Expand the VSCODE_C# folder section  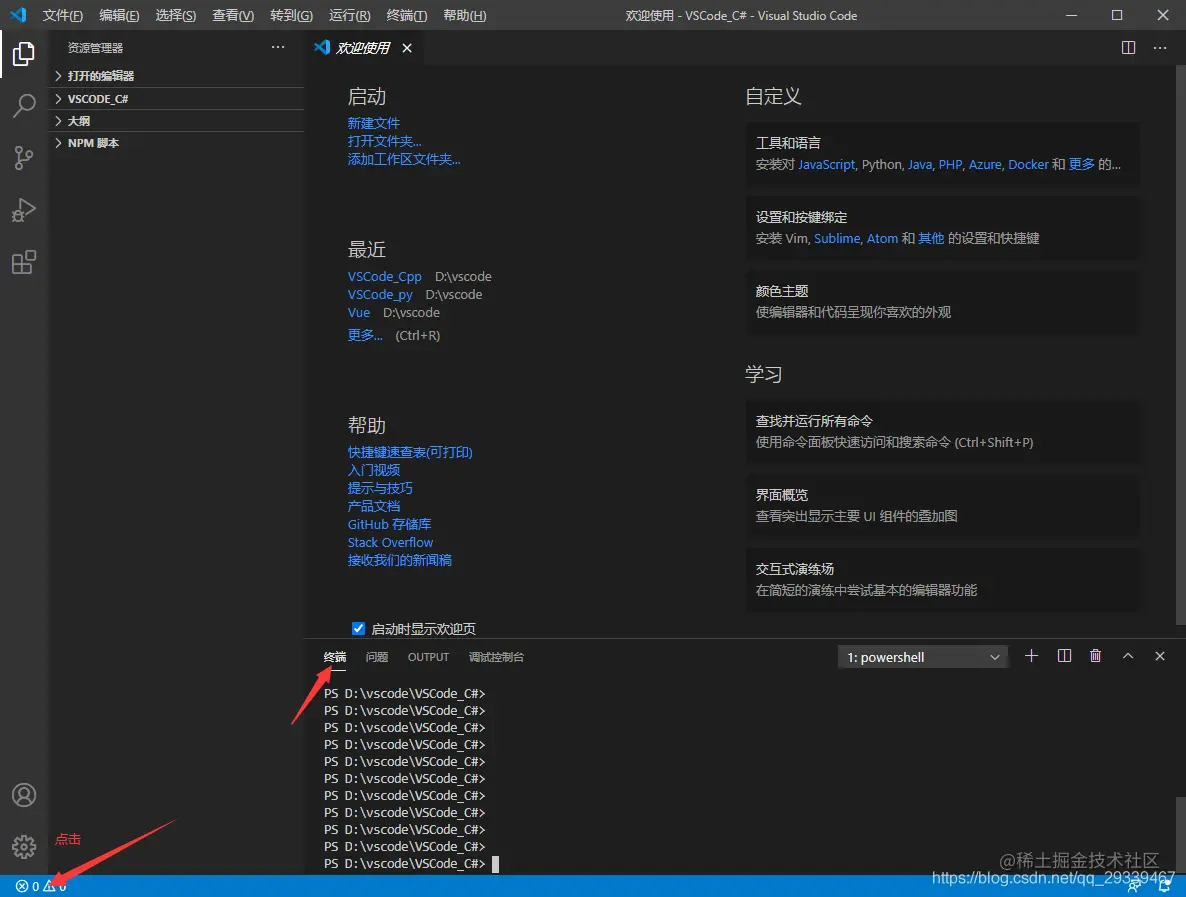tap(176, 99)
